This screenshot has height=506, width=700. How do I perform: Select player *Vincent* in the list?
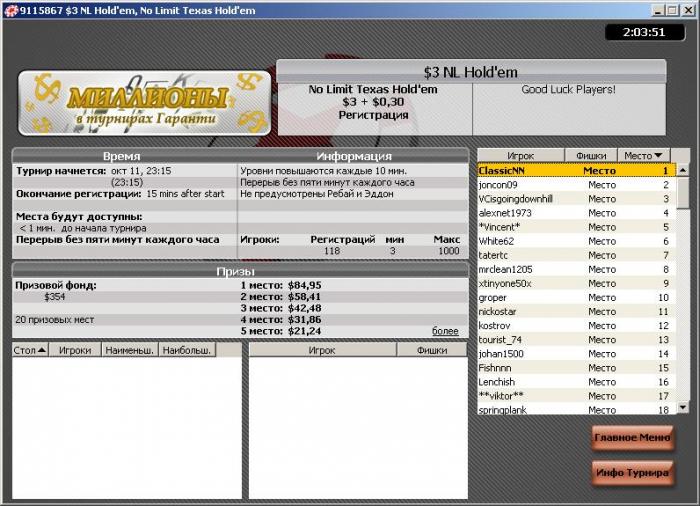pos(576,227)
